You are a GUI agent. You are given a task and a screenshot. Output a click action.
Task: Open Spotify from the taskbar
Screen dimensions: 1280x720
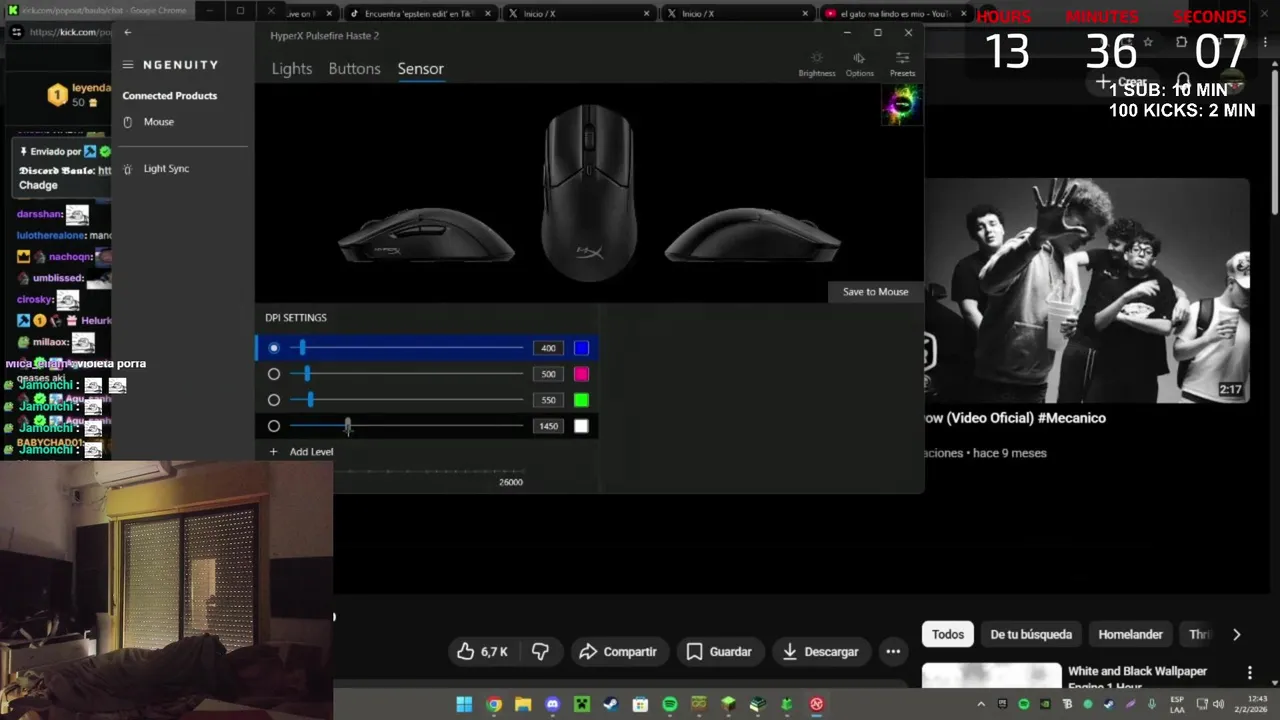[670, 704]
